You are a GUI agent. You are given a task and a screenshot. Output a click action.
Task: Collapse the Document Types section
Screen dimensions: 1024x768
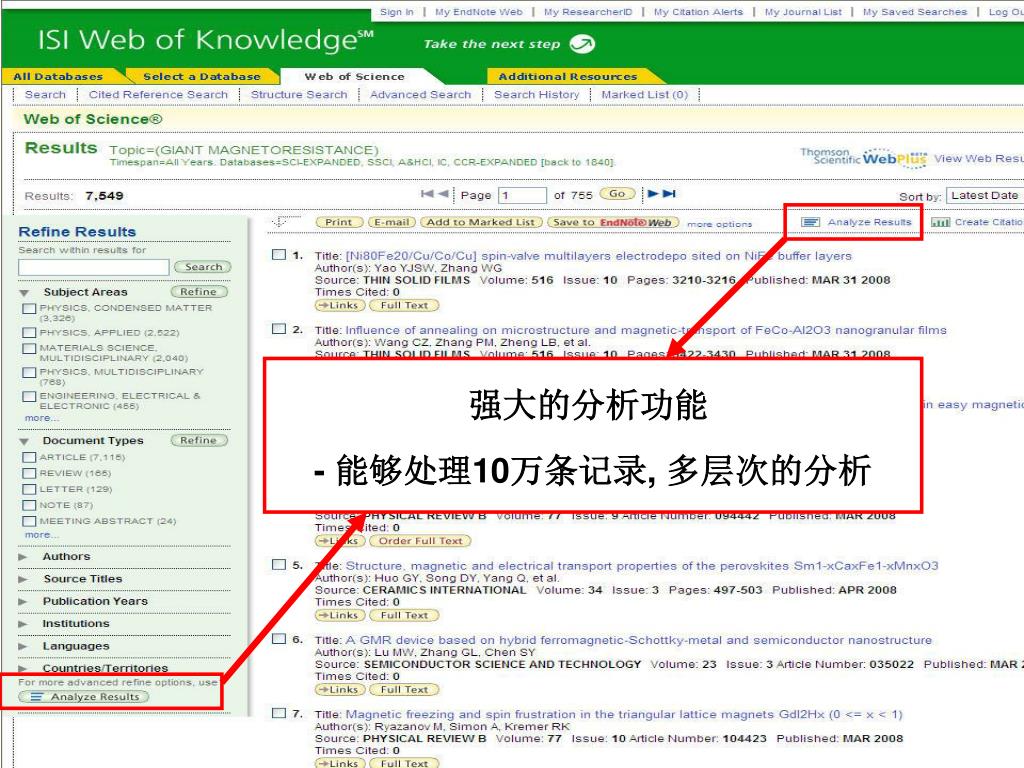(x=24, y=441)
